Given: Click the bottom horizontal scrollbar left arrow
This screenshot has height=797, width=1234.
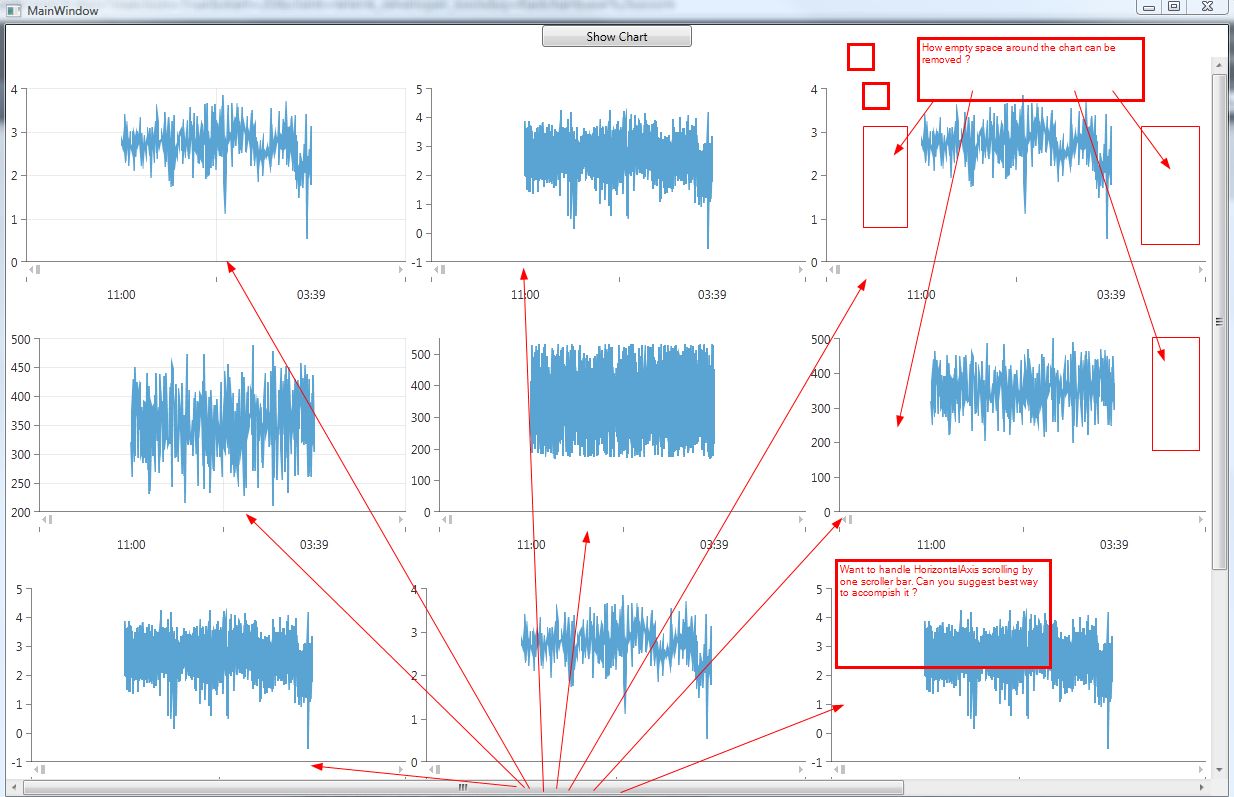Looking at the screenshot, I should [x=14, y=788].
